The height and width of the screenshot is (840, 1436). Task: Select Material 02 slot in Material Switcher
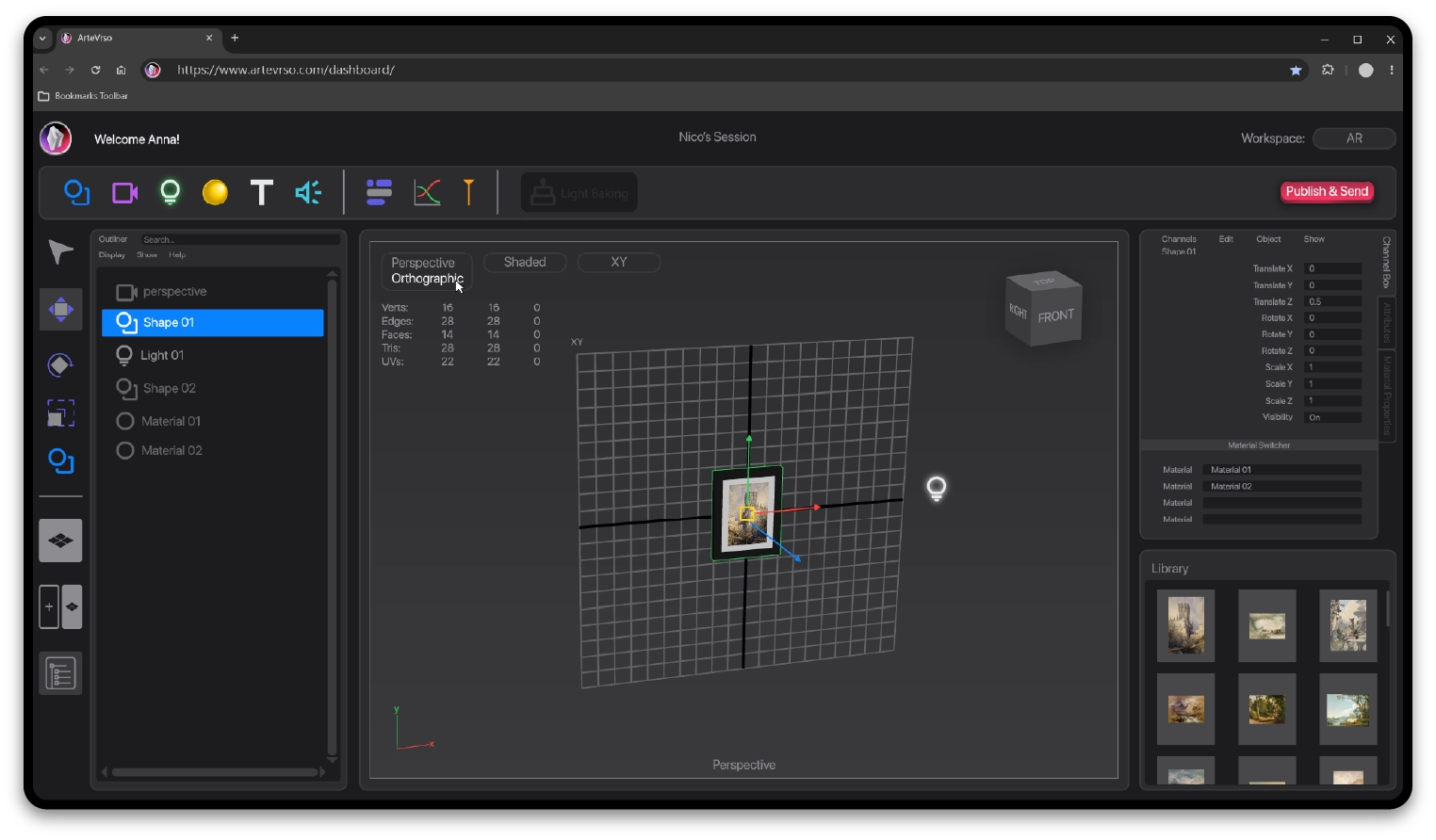pos(1281,487)
